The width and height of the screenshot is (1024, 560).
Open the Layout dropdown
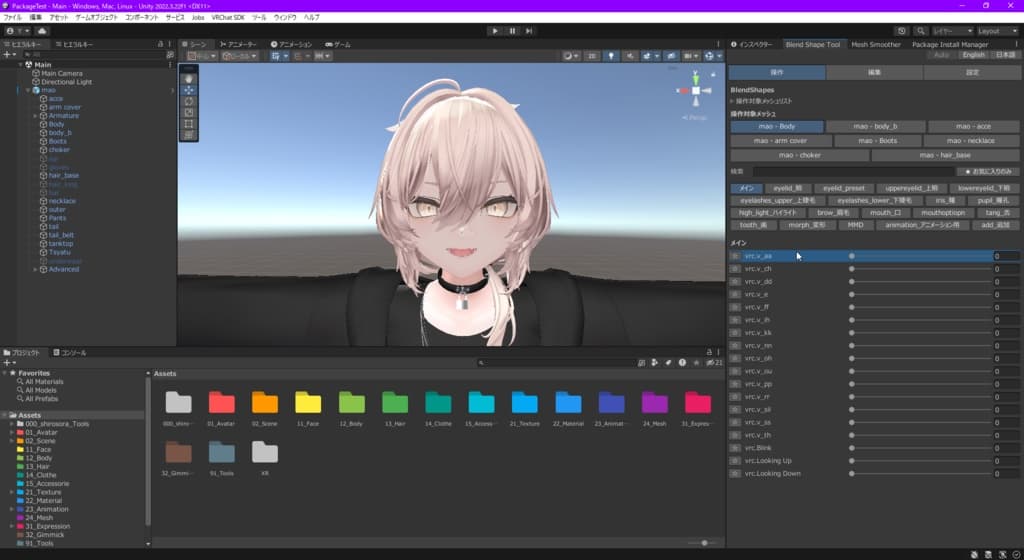pos(997,31)
